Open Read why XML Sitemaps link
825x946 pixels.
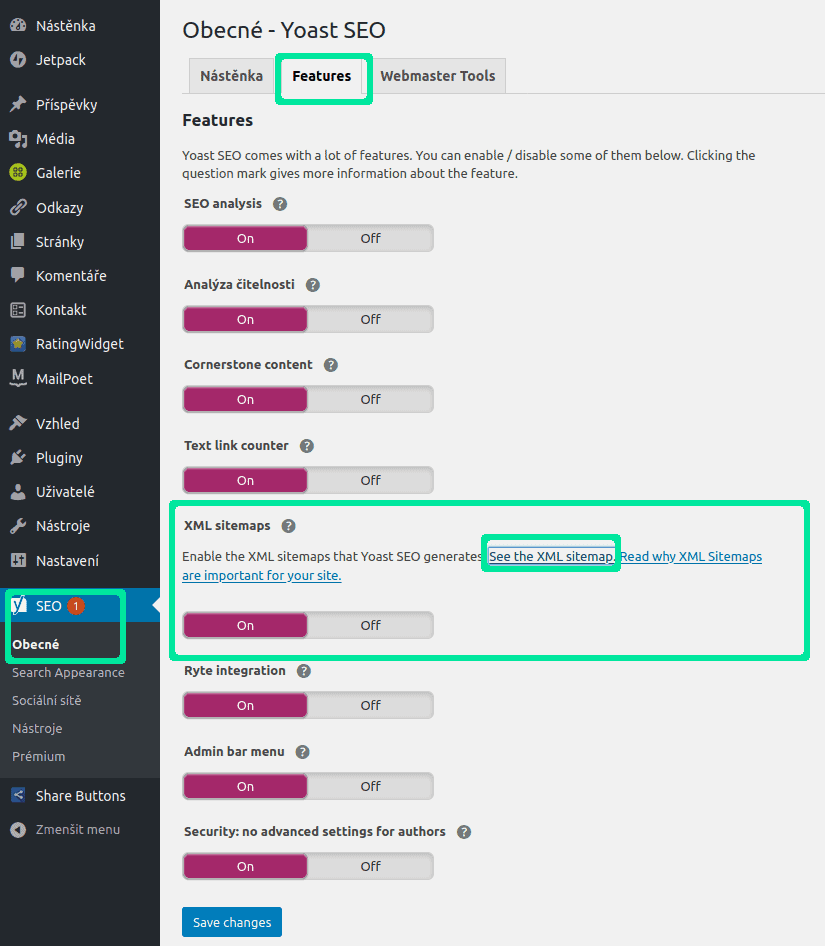point(691,556)
